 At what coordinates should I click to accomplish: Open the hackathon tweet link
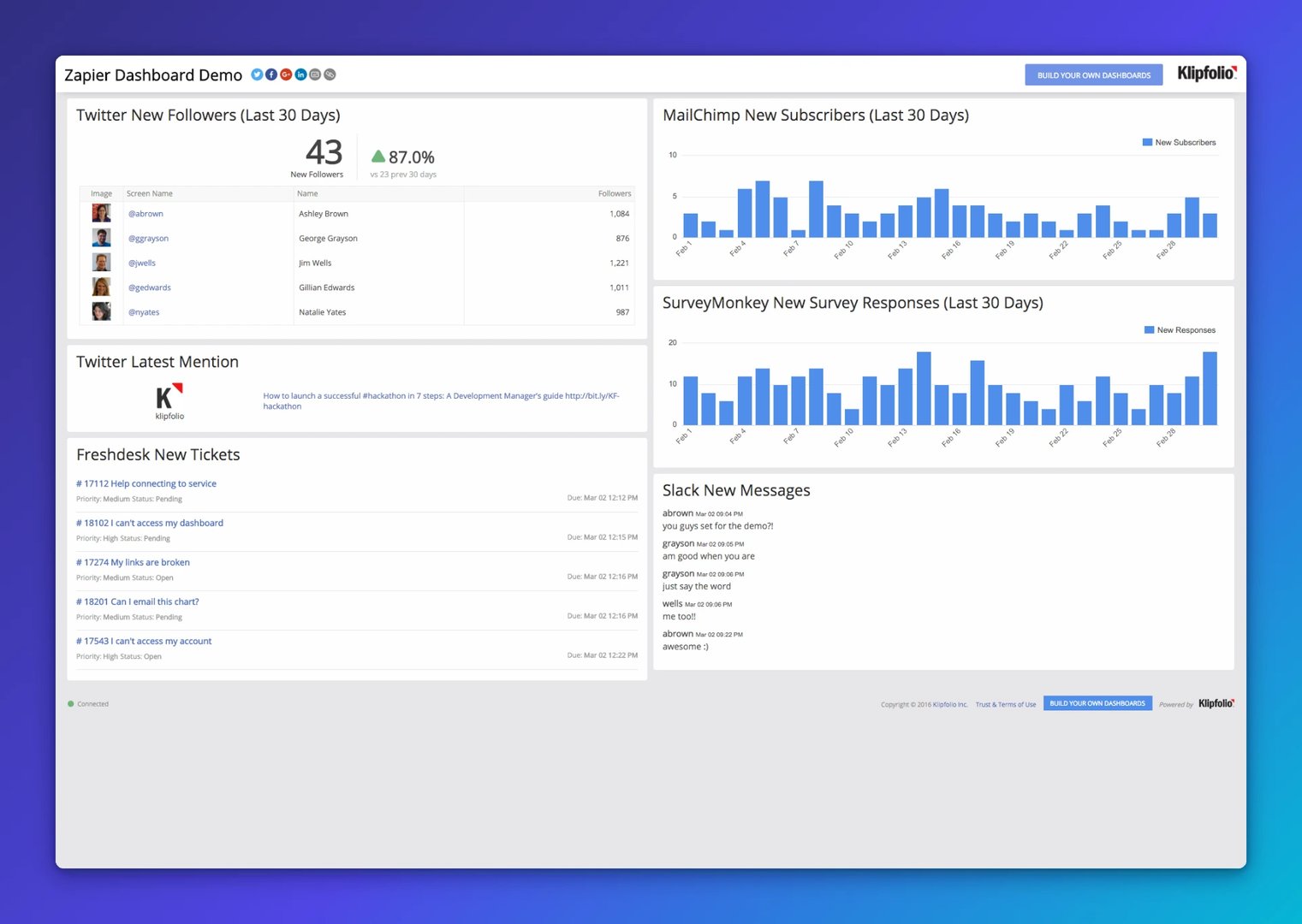[x=441, y=401]
